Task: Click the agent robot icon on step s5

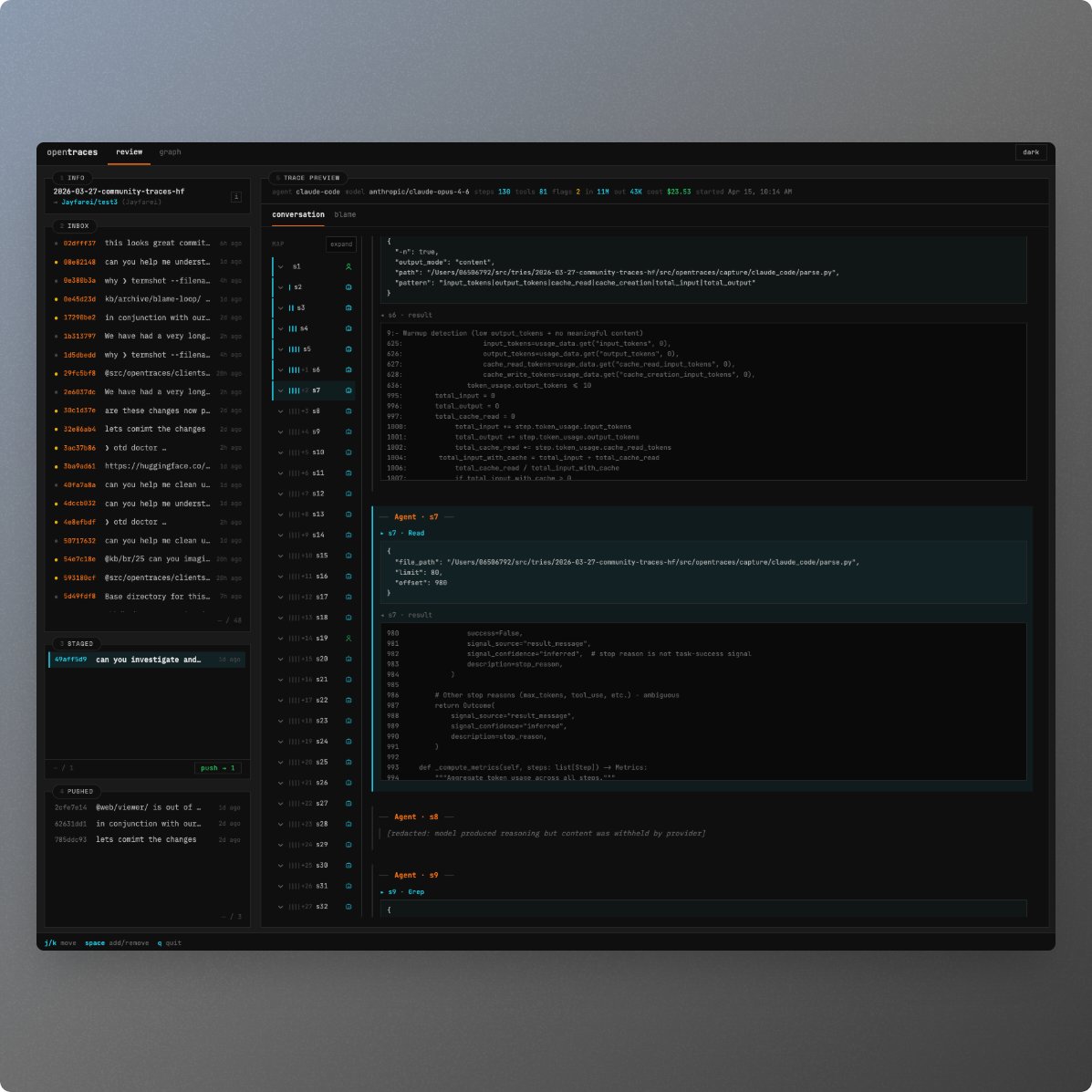Action: click(x=348, y=348)
